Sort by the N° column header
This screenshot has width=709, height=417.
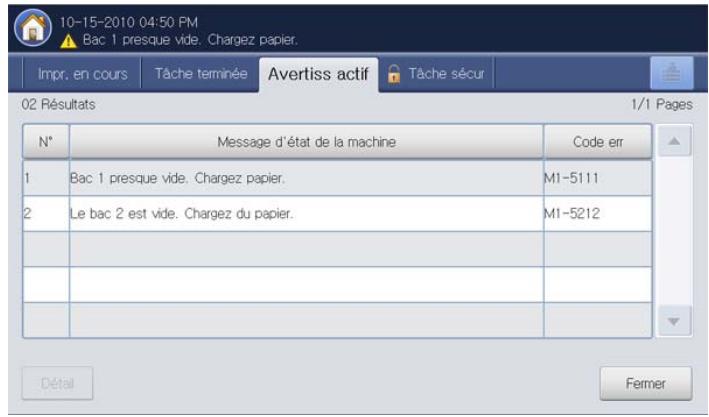pos(46,142)
